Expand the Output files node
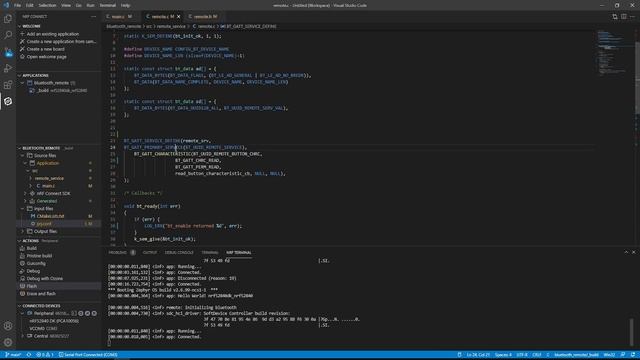Screen dimensions: 640x360 tap(22, 231)
